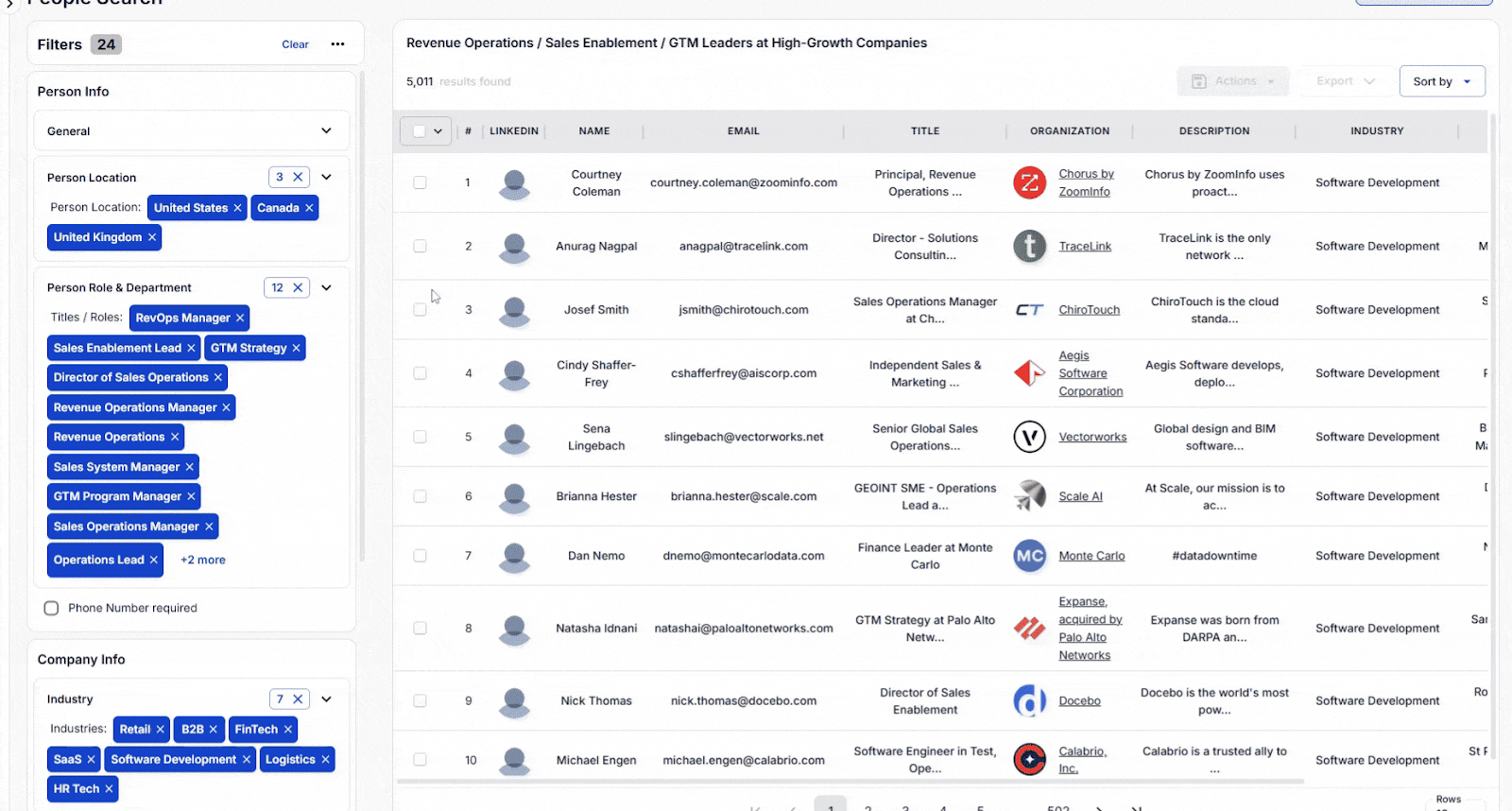Open the Filters three-dot options menu
This screenshot has width=1512, height=811.
[x=337, y=44]
